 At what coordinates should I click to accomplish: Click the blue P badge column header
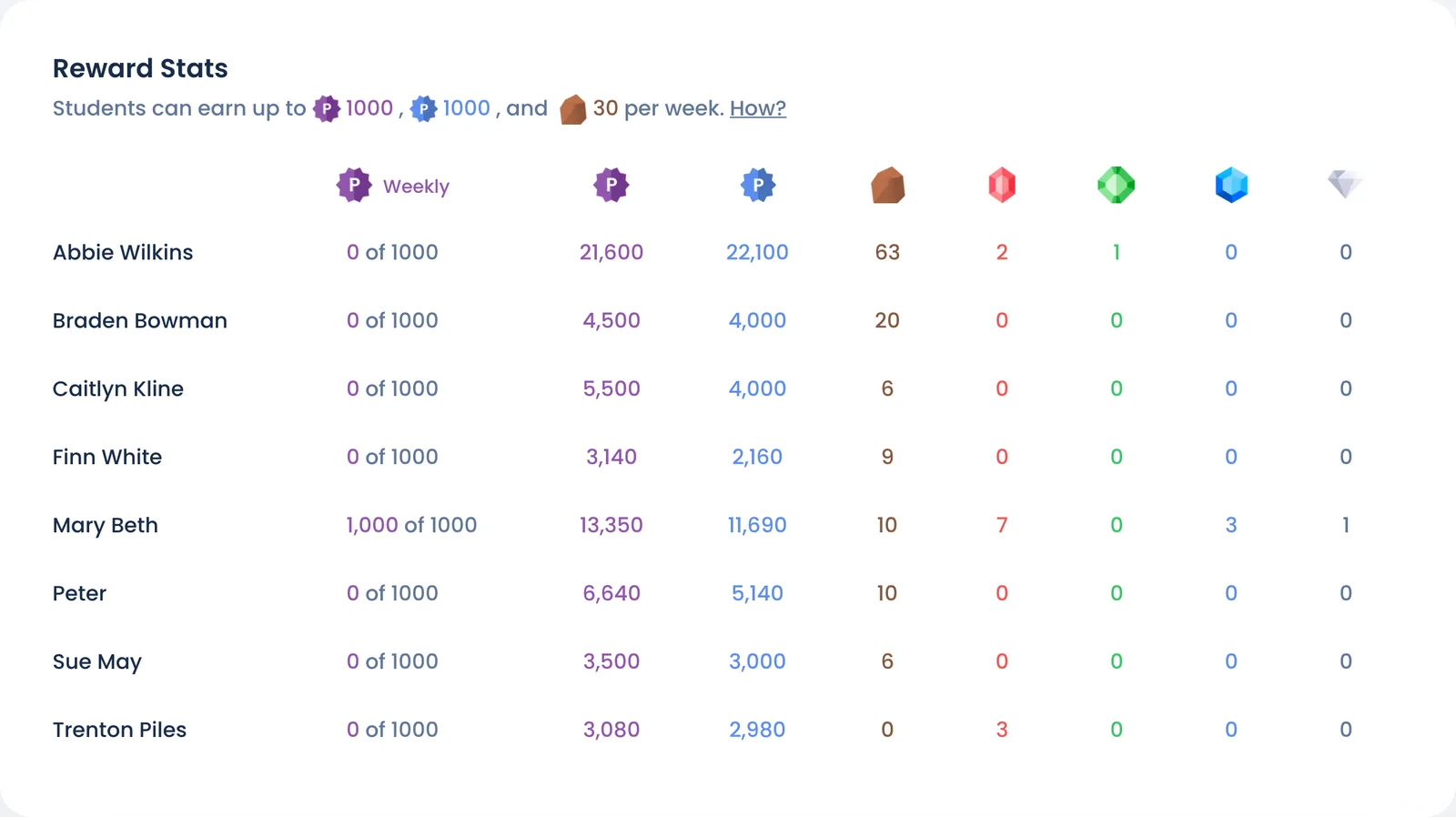coord(758,185)
